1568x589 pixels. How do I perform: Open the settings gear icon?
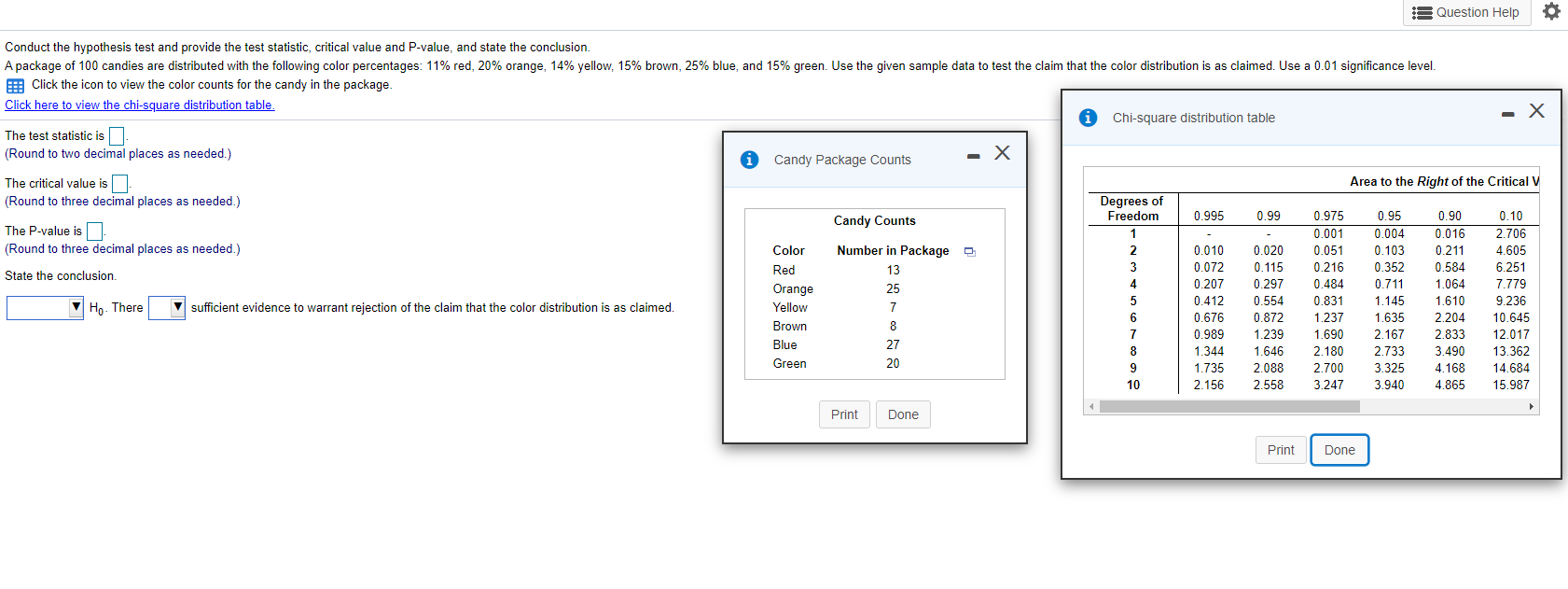pos(1551,11)
